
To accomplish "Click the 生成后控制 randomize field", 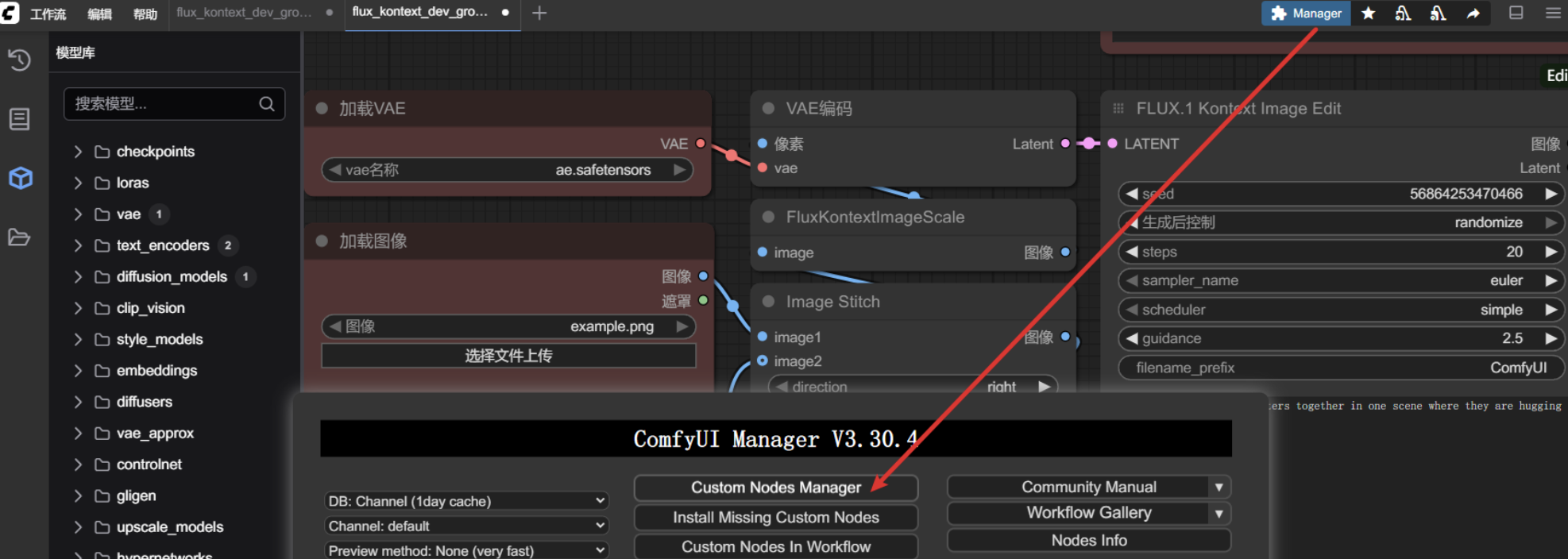I will pos(1341,223).
